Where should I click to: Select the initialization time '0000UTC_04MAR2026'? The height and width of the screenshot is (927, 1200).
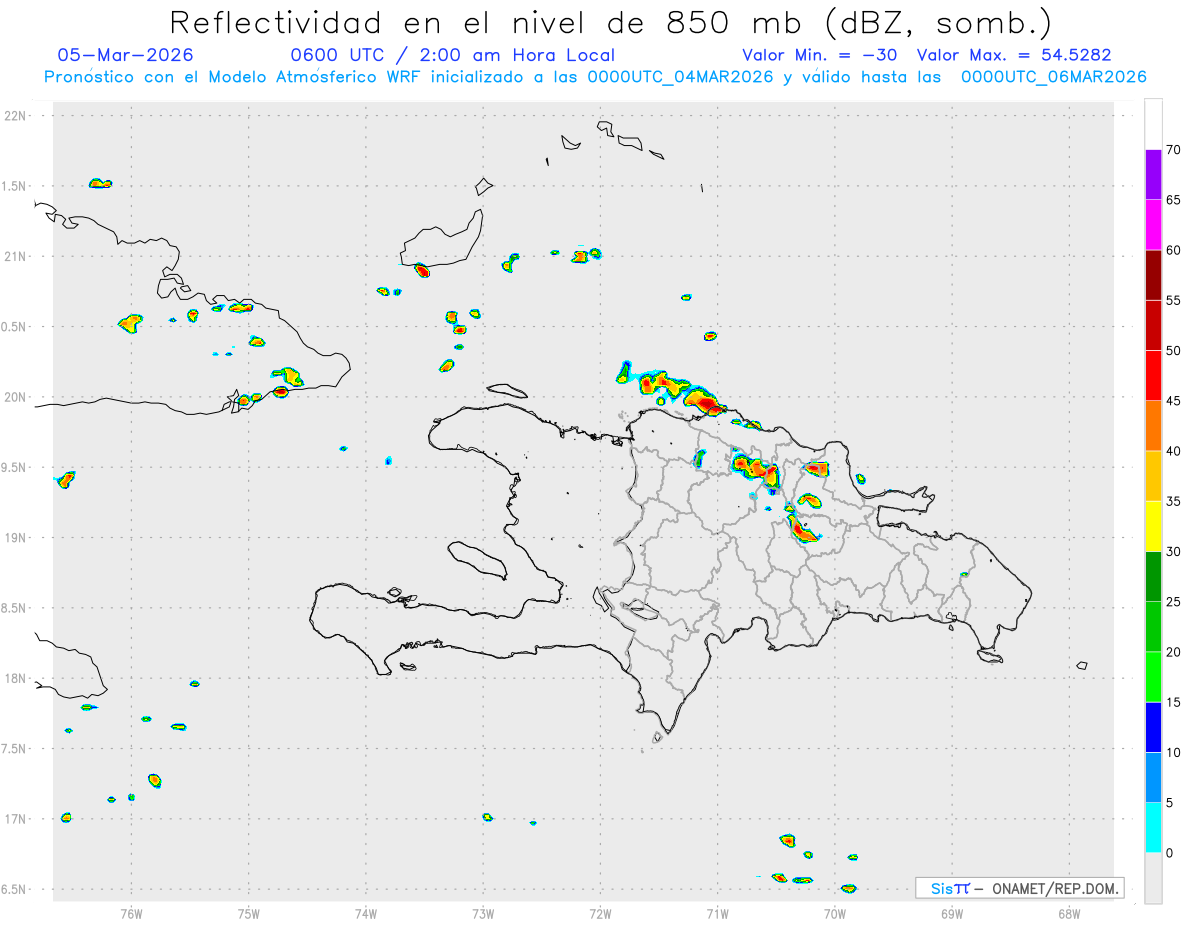pyautogui.click(x=681, y=77)
